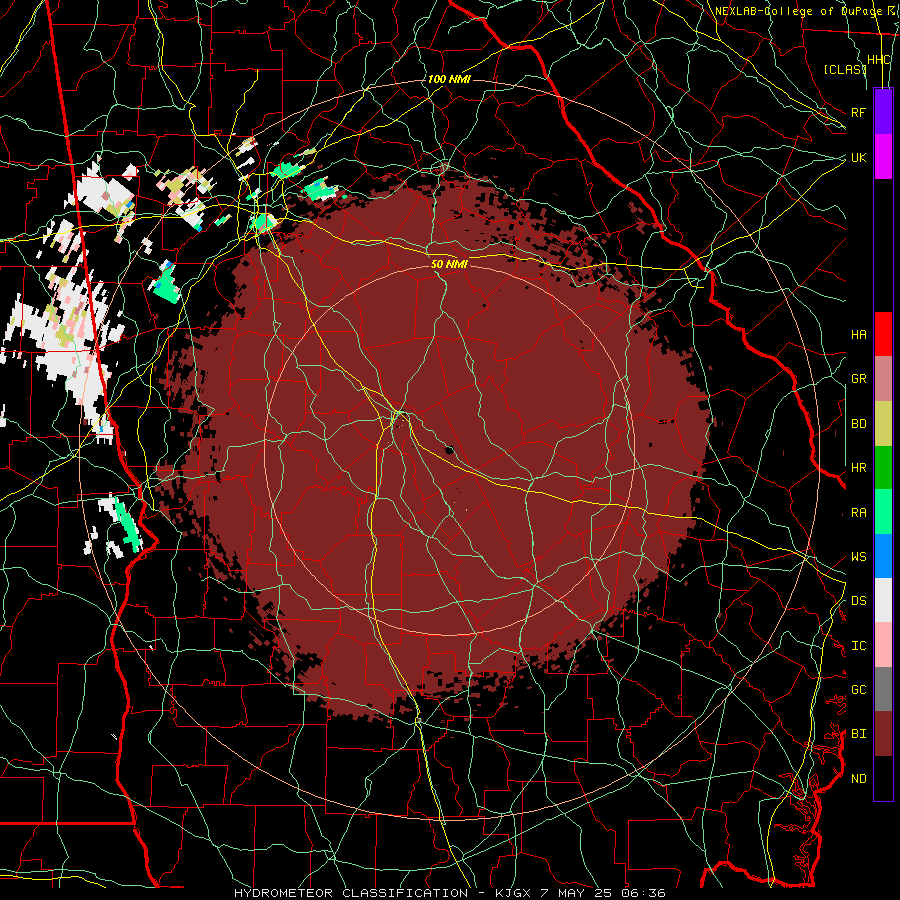
Task: Click the BI legend label
Action: pos(859,734)
